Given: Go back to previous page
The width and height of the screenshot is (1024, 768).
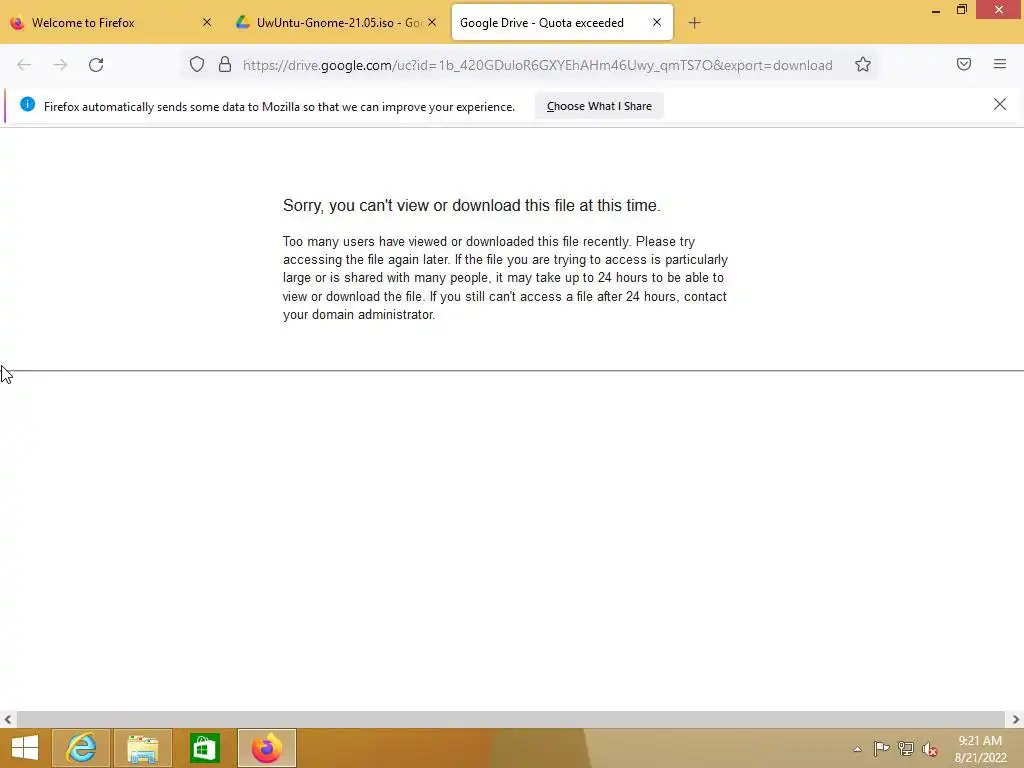Looking at the screenshot, I should coord(24,65).
